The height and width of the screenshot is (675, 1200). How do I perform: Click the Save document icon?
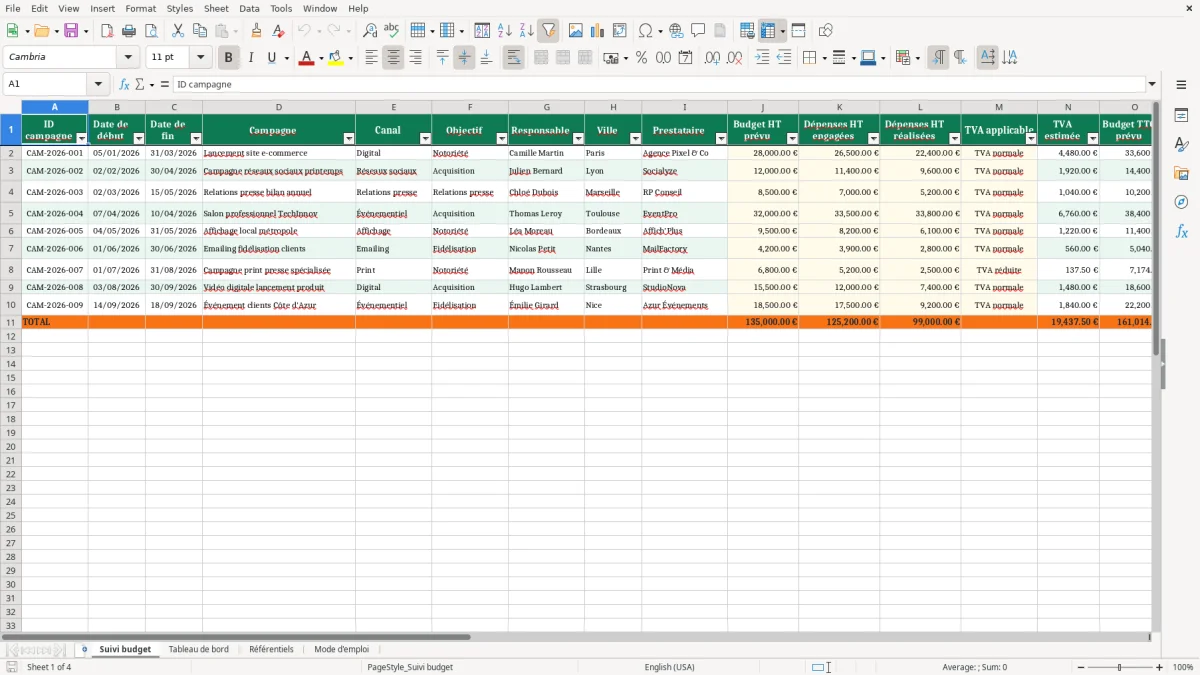coord(71,31)
